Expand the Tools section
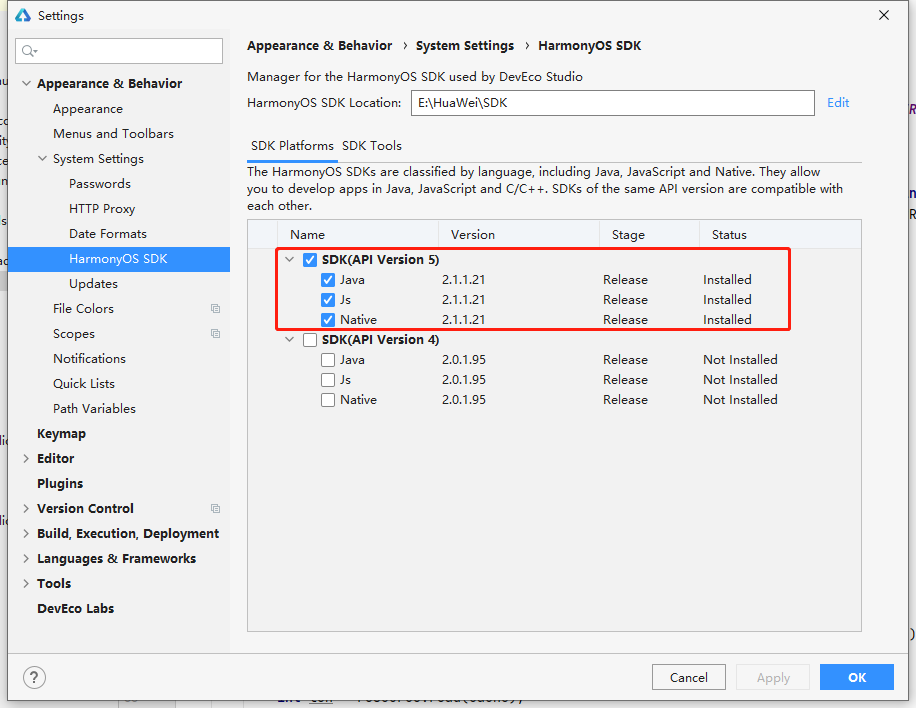Viewport: 916px width, 708px height. [26, 584]
